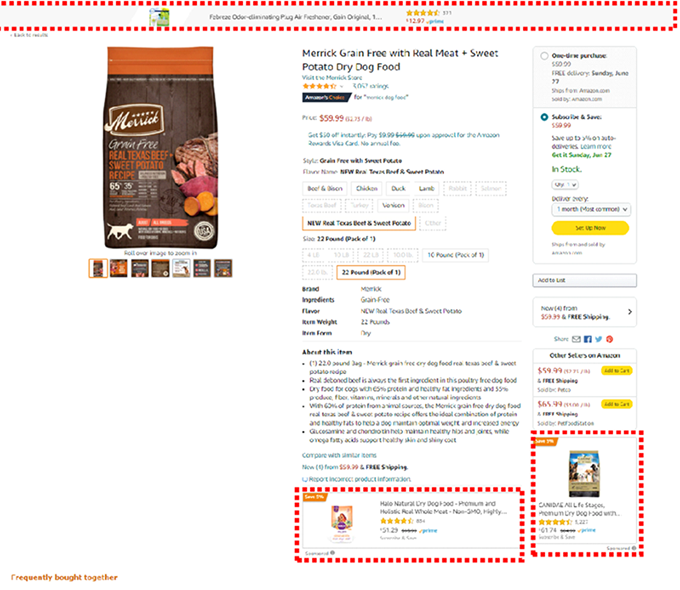Open the Deliver every frequency dropdown
Image resolution: width=680 pixels, height=590 pixels.
tap(591, 209)
